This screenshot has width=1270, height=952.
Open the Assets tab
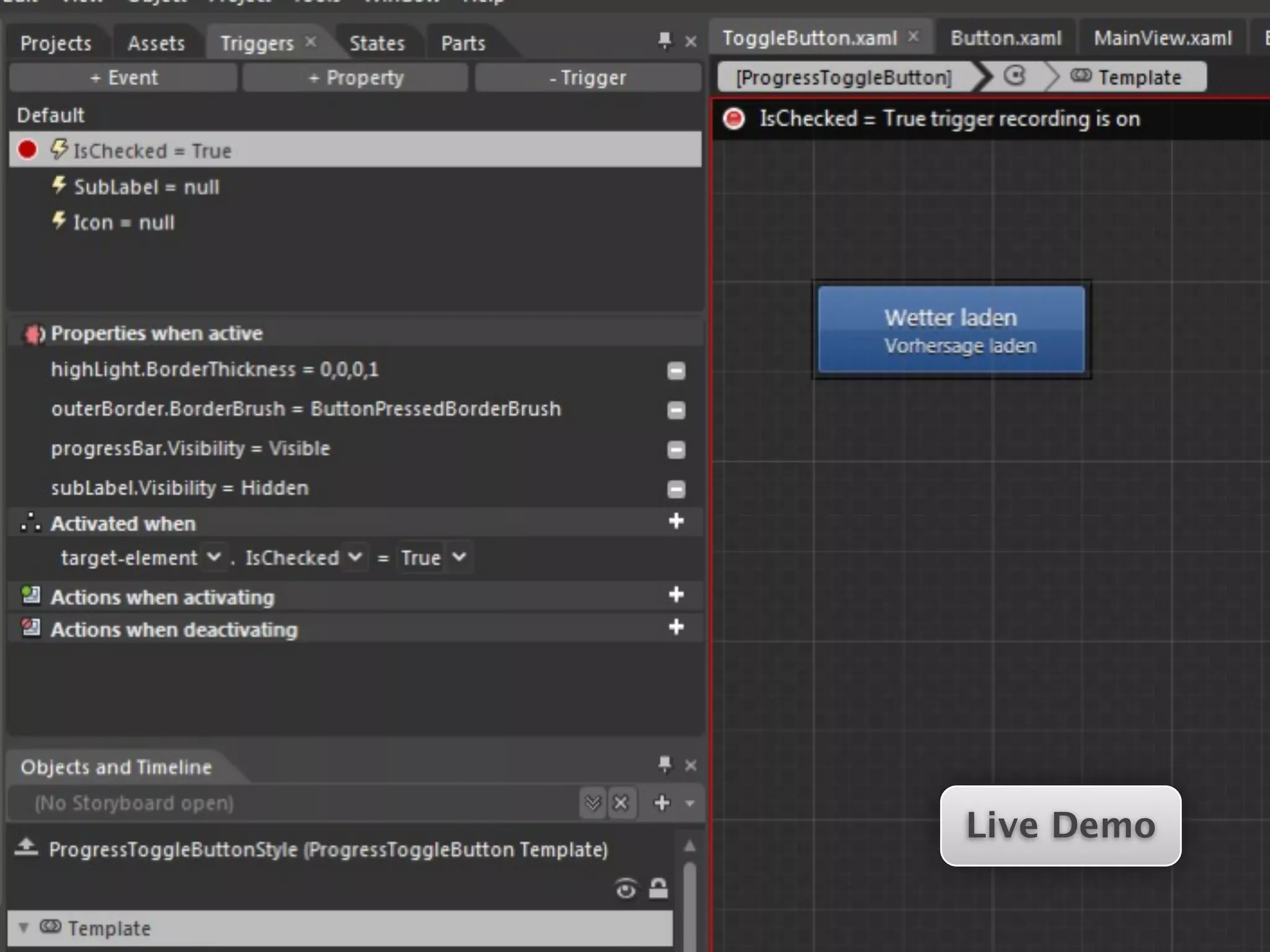coord(156,43)
